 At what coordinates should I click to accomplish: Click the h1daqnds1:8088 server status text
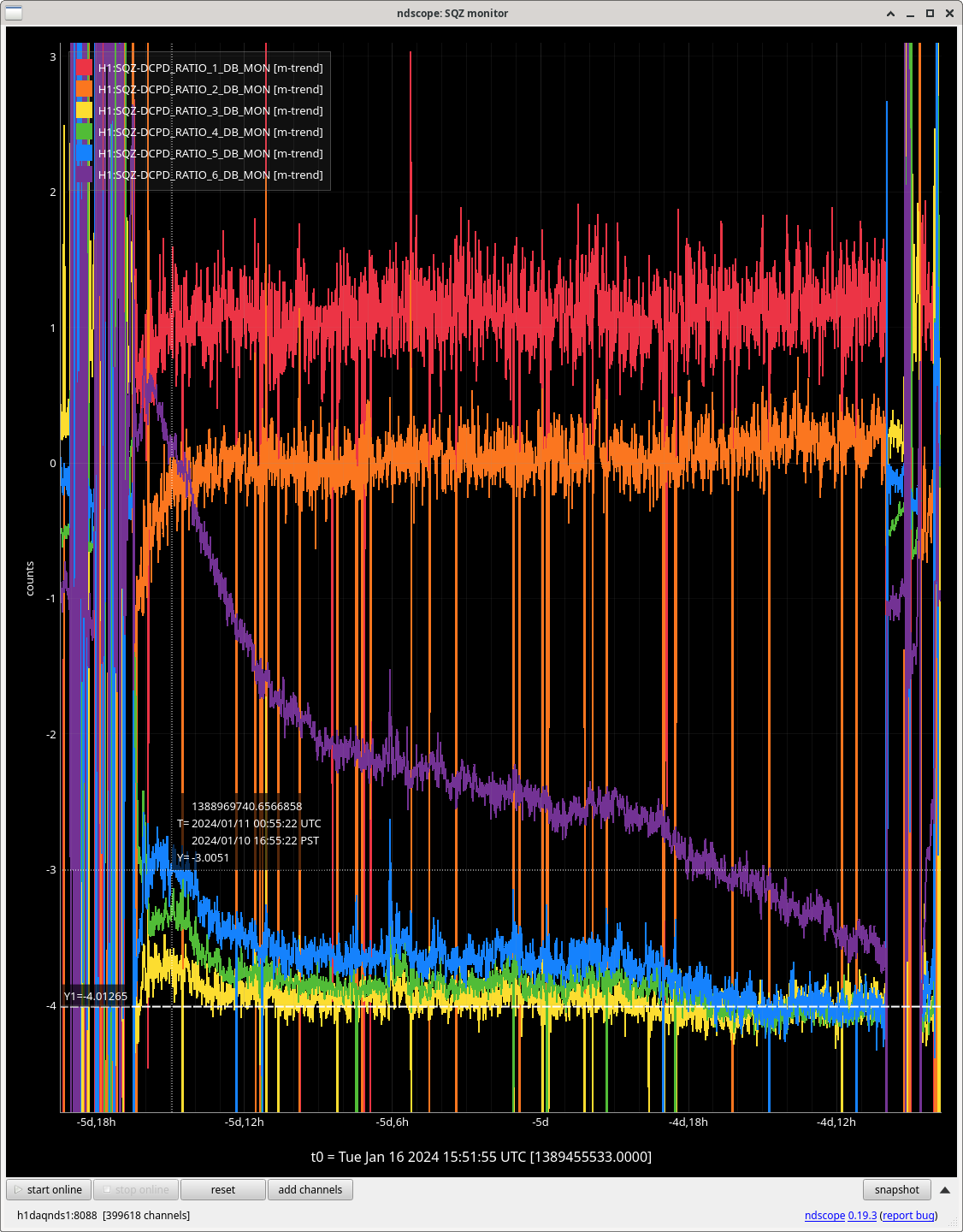pos(103,1215)
